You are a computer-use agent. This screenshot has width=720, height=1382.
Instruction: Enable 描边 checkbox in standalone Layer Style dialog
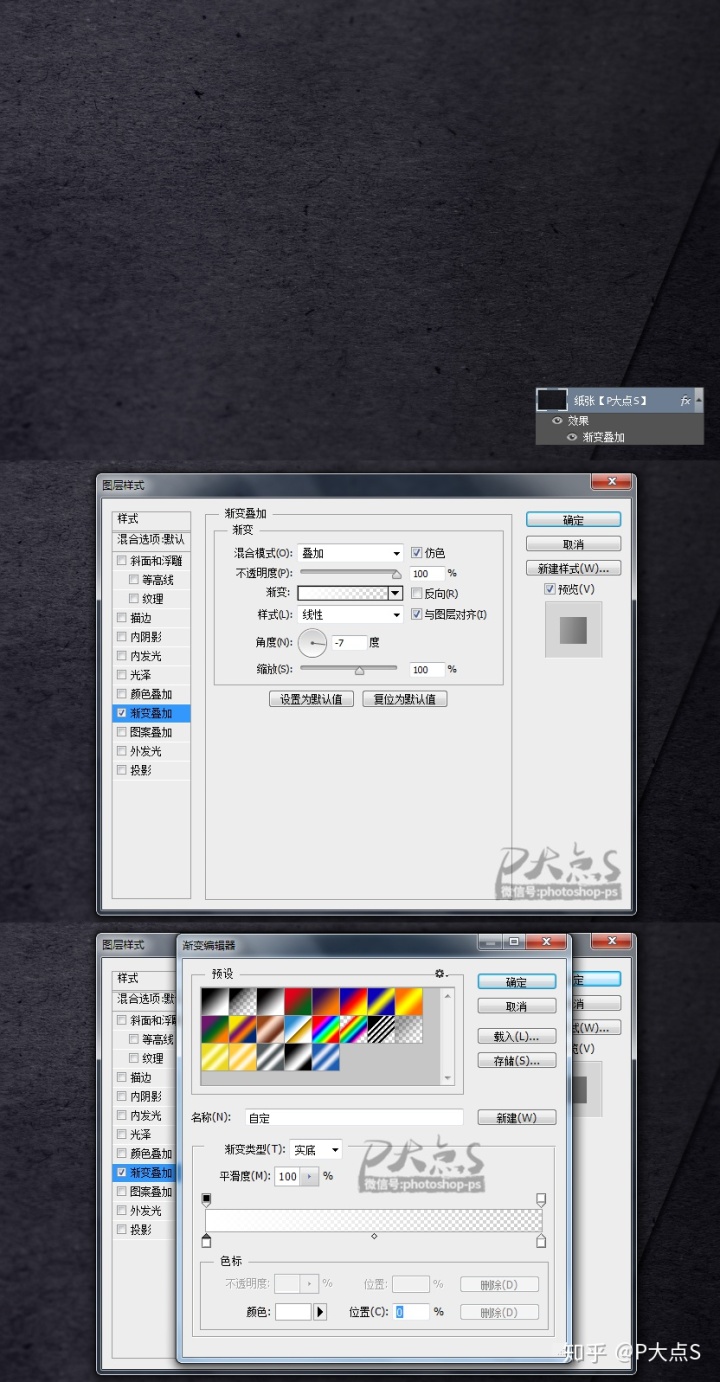(122, 618)
